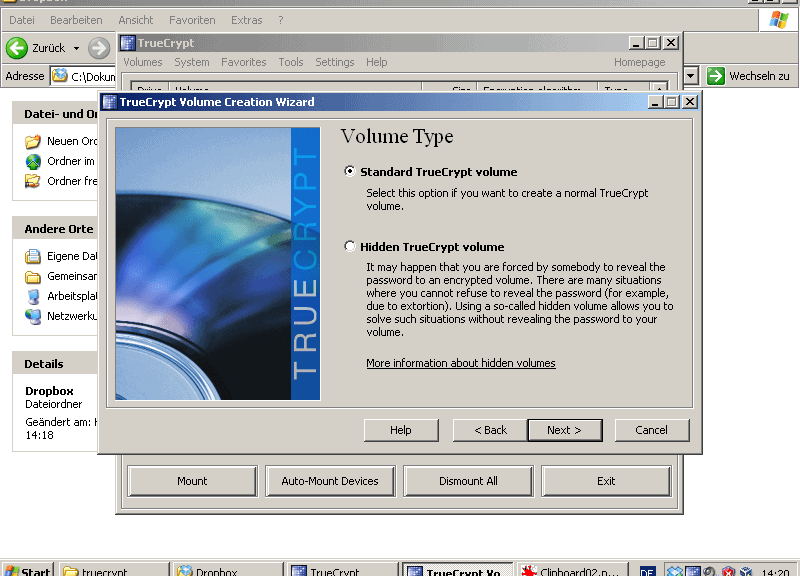Click the Neuen Ordner folder icon
800x576 pixels.
pyautogui.click(x=33, y=141)
